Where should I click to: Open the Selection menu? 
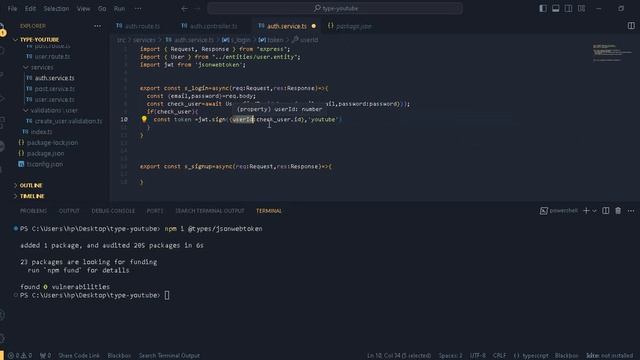pyautogui.click(x=56, y=8)
